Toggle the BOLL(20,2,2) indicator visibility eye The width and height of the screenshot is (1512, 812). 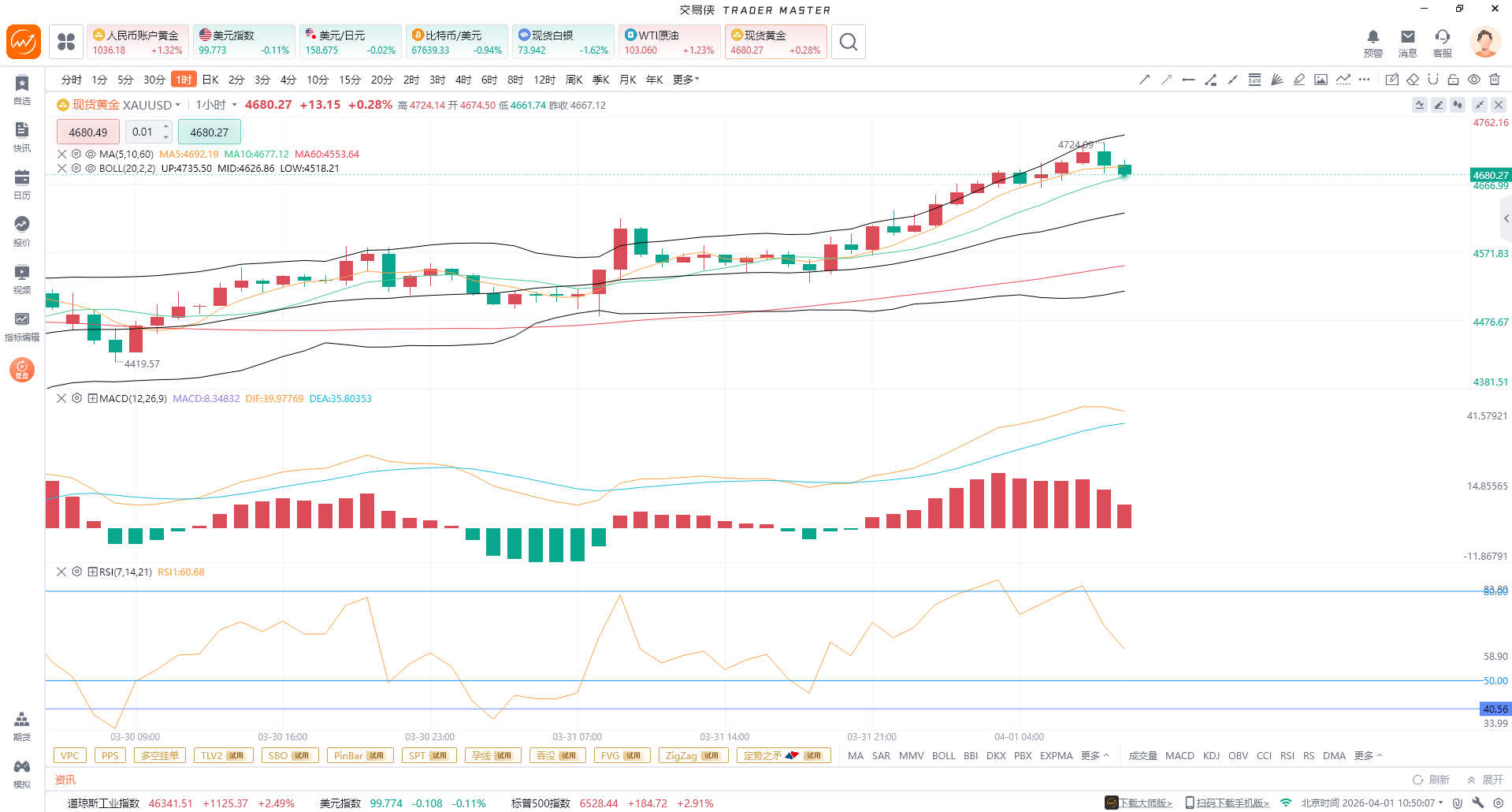point(91,169)
